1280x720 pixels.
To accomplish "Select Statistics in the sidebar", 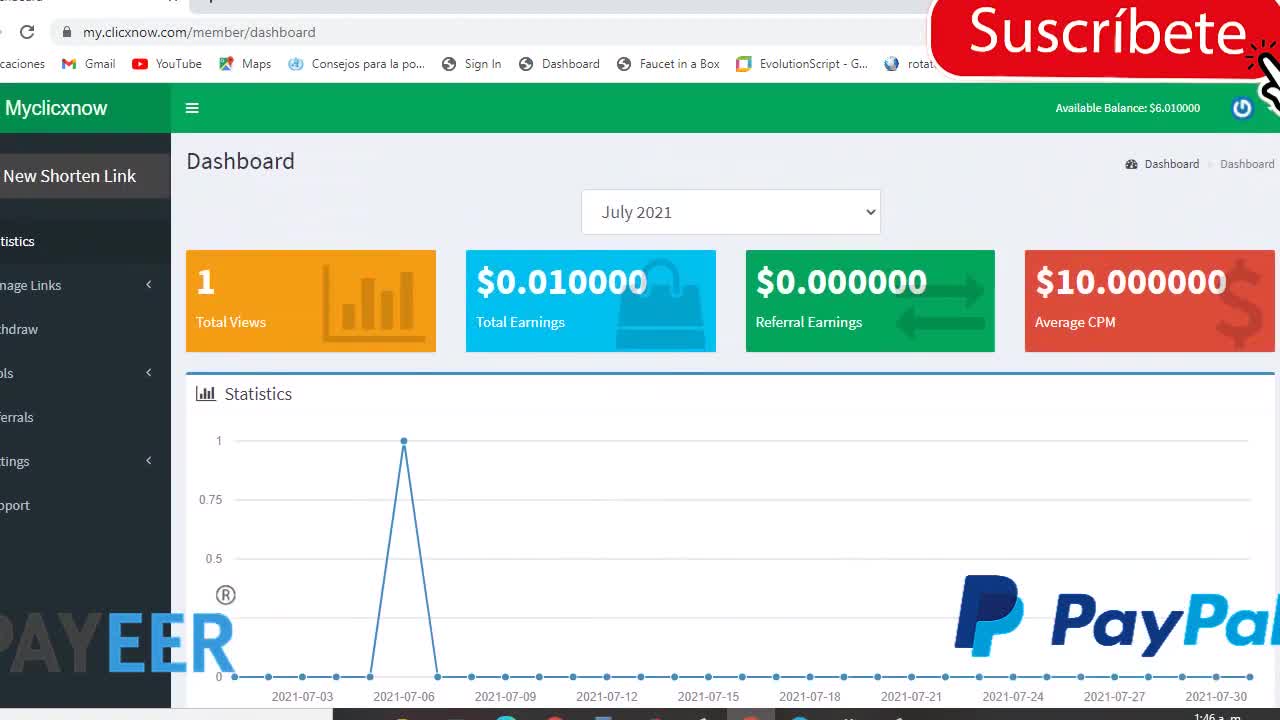I will 85,241.
